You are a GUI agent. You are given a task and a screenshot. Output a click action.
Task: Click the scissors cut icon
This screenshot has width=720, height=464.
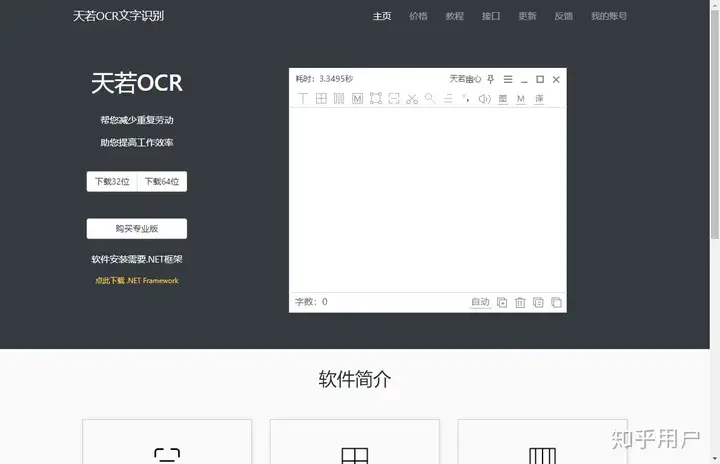pyautogui.click(x=412, y=98)
